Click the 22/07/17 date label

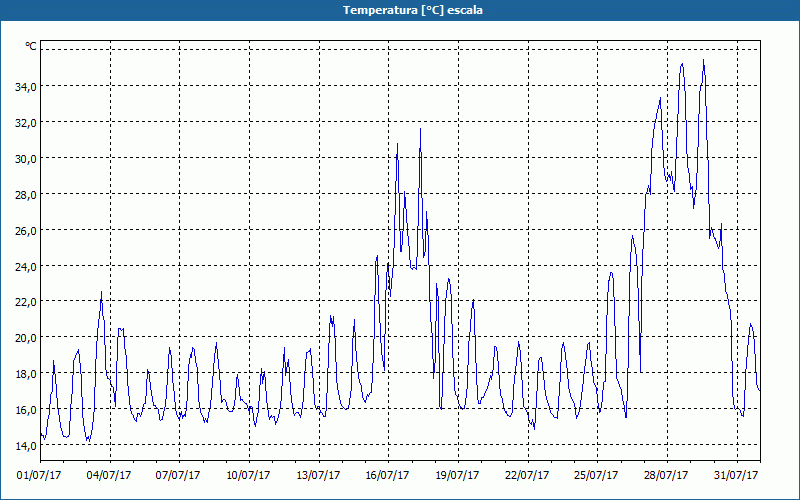click(x=527, y=476)
